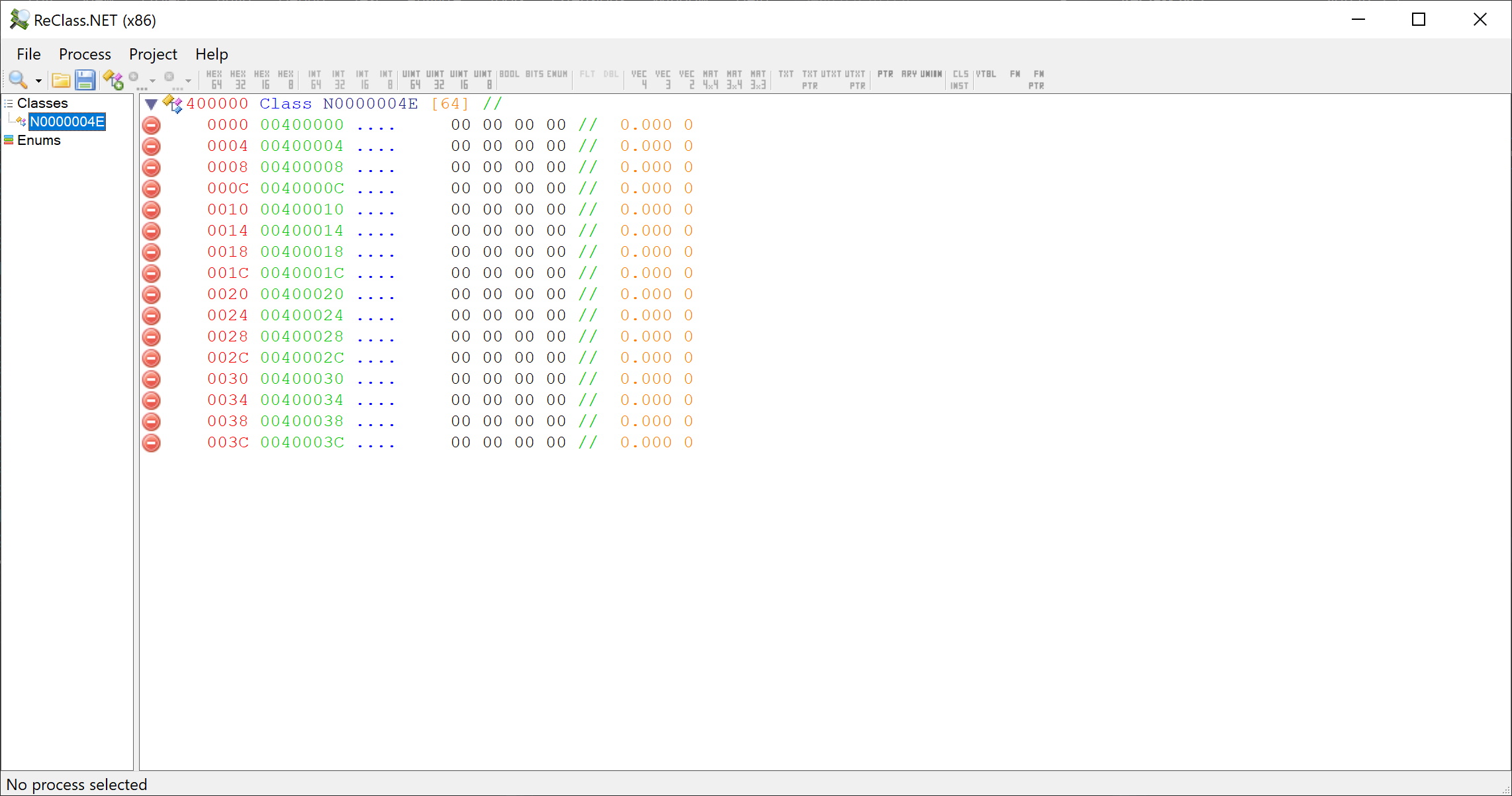Click the save project floppy icon
Screen dimensions: 1512x796
[x=85, y=80]
